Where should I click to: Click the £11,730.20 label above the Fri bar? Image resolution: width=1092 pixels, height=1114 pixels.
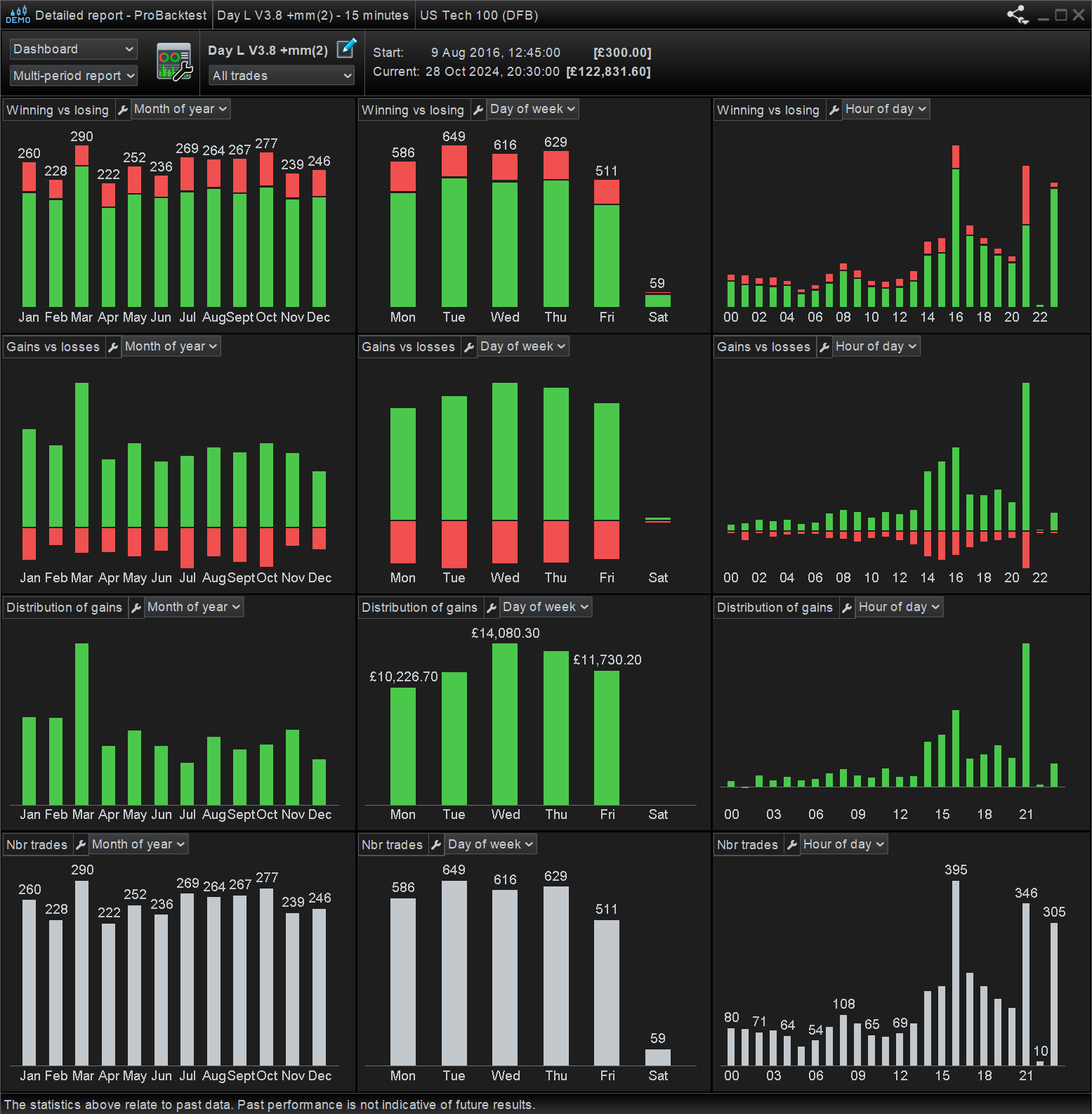[x=607, y=660]
